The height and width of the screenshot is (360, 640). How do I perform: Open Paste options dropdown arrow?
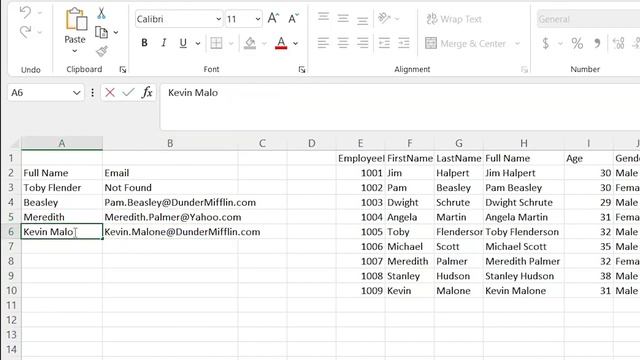coord(75,51)
